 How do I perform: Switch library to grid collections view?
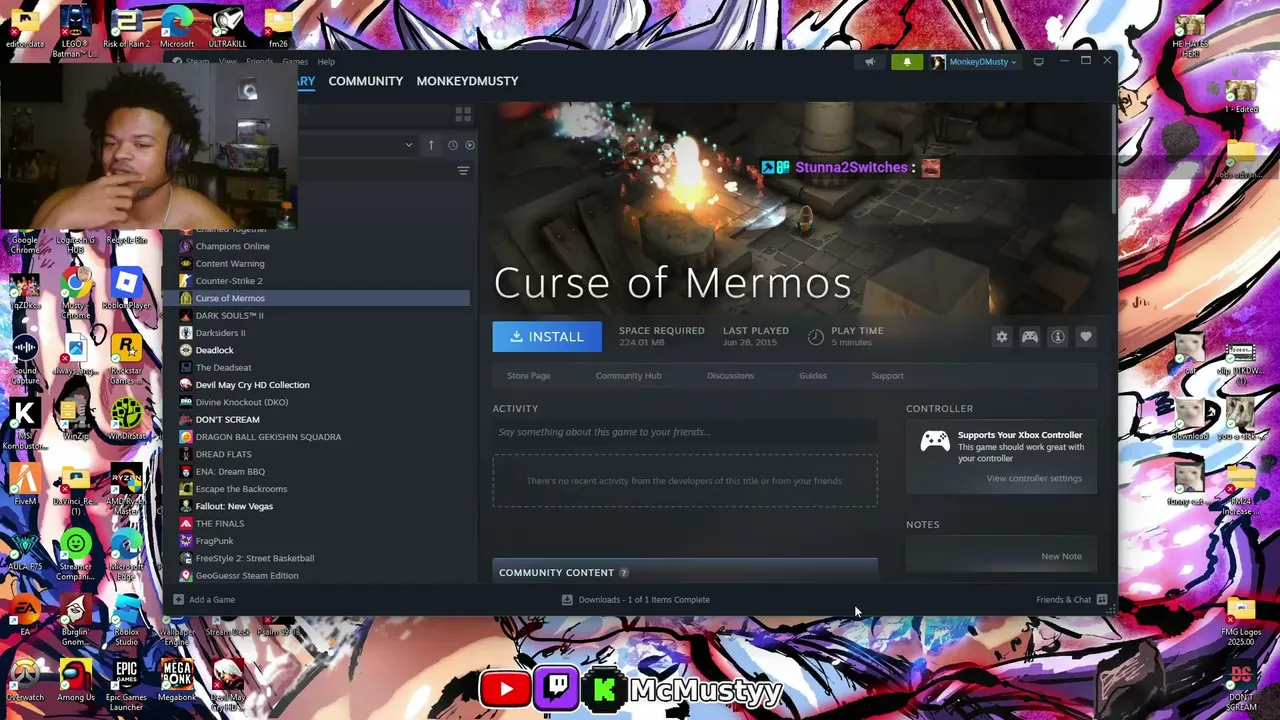coord(463,115)
